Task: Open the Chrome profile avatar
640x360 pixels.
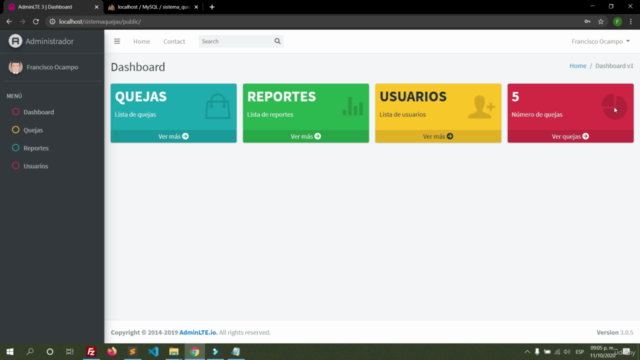Action: tap(617, 22)
